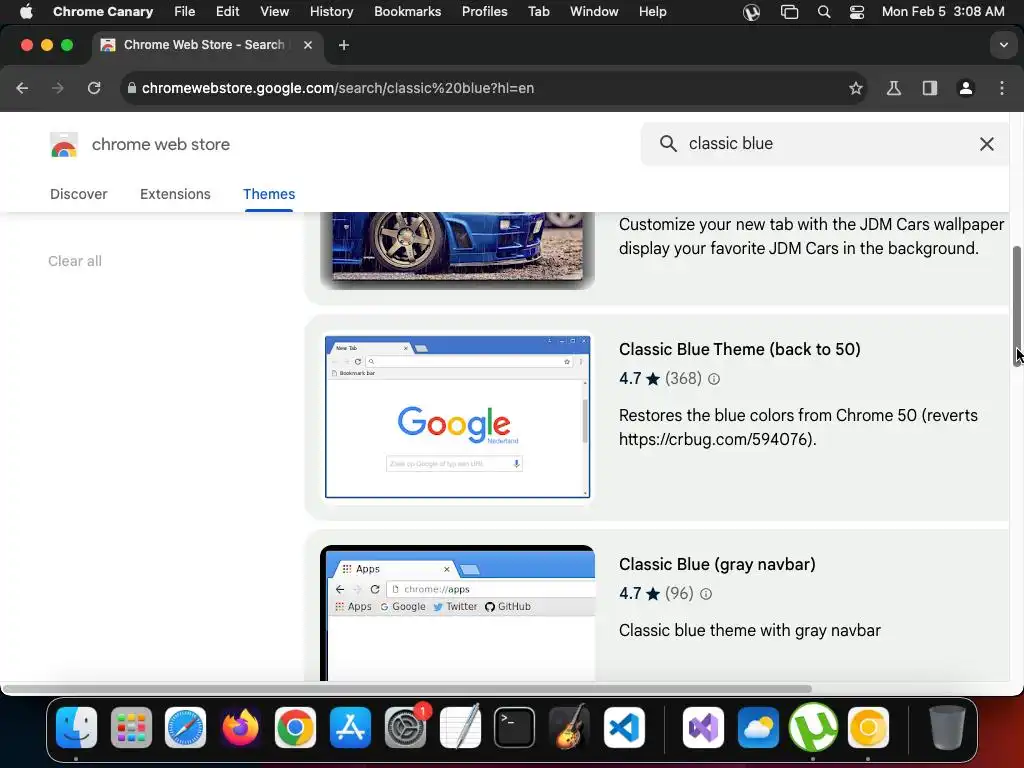Click the Clear all filters link
This screenshot has height=768, width=1024.
pyautogui.click(x=75, y=261)
